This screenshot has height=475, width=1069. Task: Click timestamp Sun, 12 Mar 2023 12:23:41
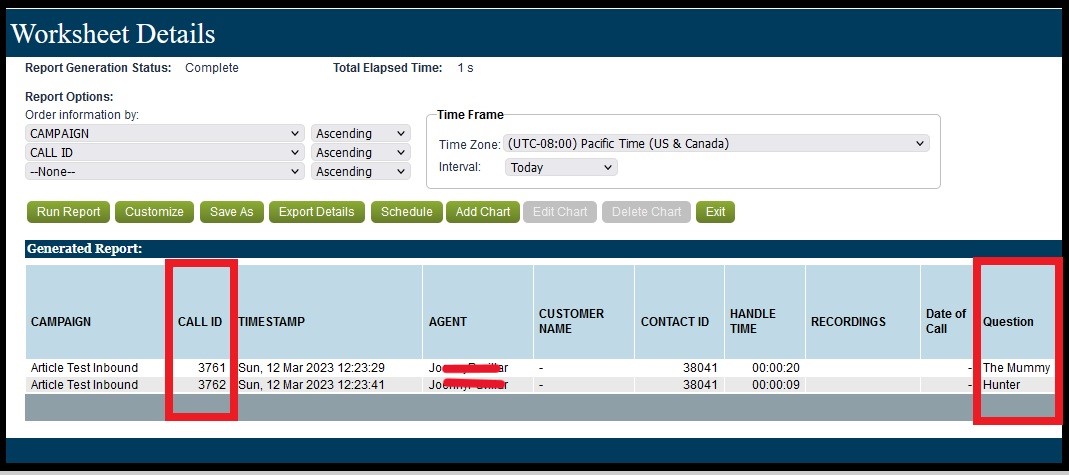311,385
